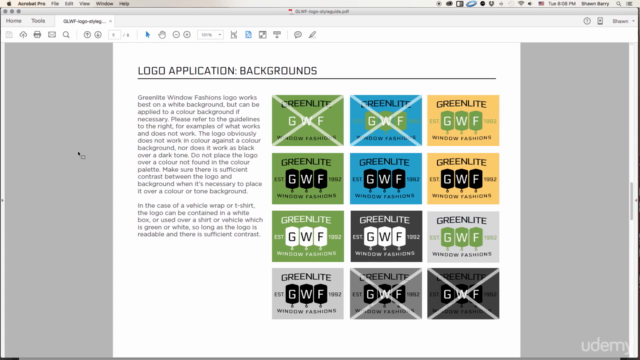Click the paragraph starting 'Greenlite Window Fashions logo works'
The width and height of the screenshot is (640, 360).
[199, 144]
